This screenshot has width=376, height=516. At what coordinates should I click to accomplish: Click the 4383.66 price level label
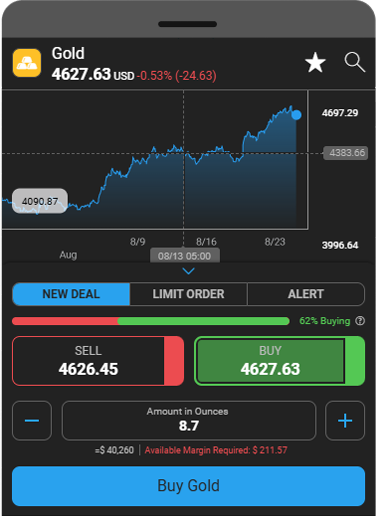[346, 153]
